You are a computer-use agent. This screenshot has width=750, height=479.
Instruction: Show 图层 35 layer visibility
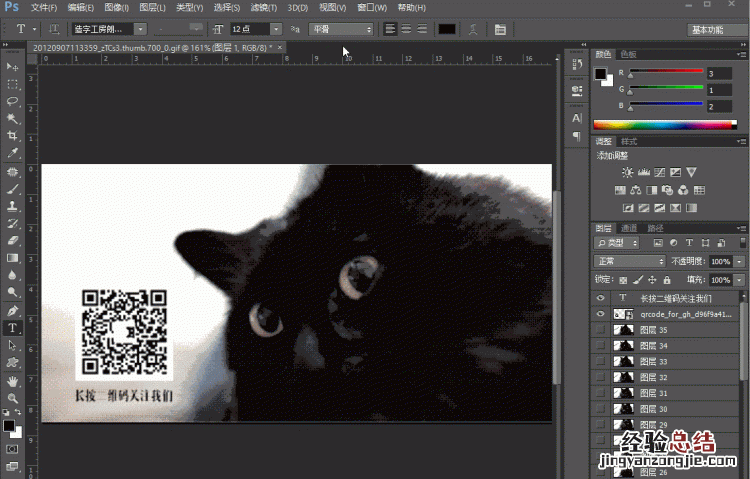[x=601, y=330]
